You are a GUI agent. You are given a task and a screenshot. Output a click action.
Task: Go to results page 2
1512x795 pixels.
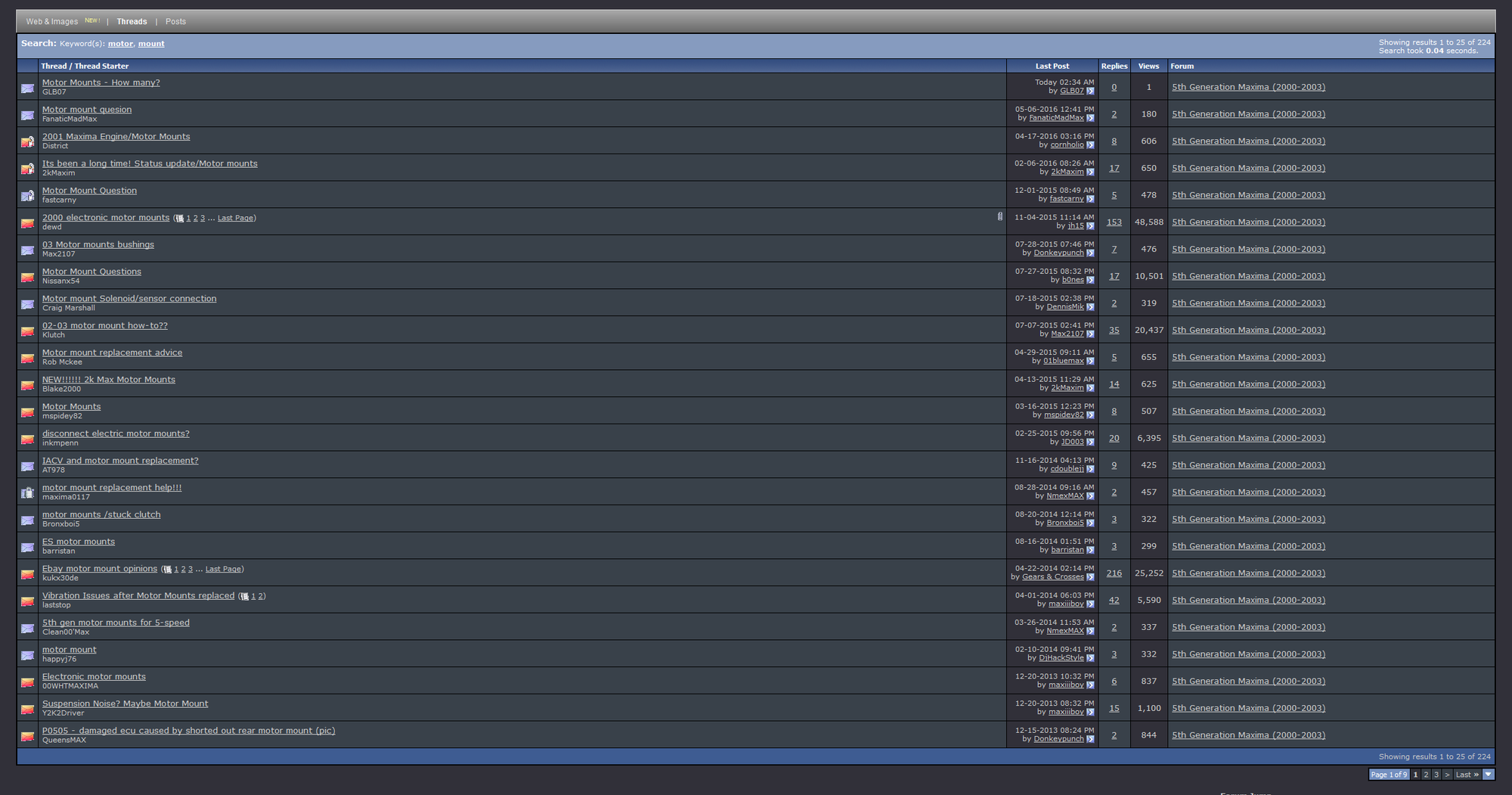click(x=1426, y=775)
